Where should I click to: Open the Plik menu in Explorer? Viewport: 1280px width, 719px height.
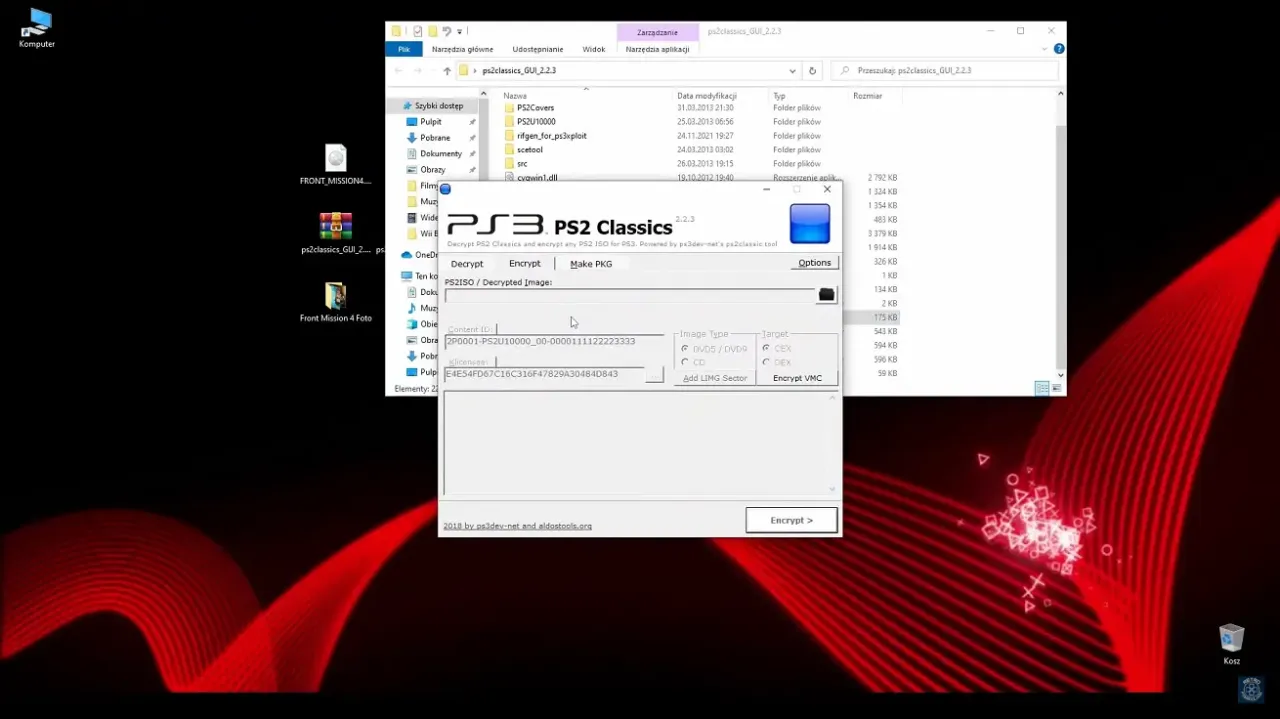pos(404,49)
